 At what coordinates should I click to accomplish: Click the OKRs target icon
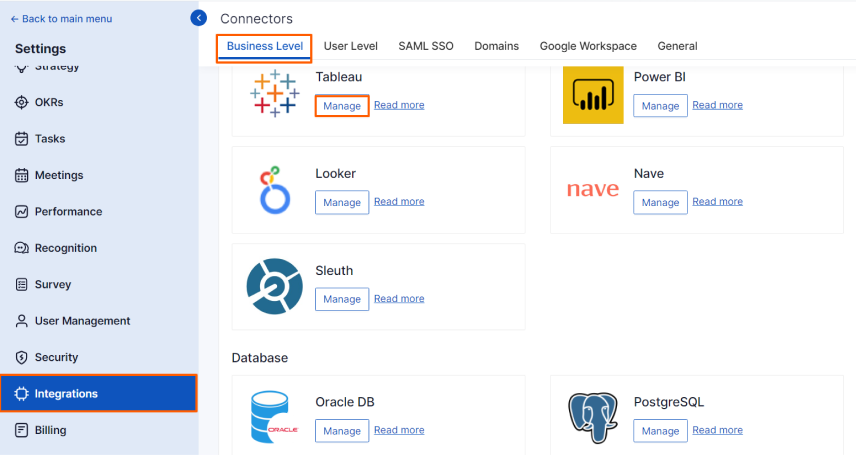[x=21, y=102]
